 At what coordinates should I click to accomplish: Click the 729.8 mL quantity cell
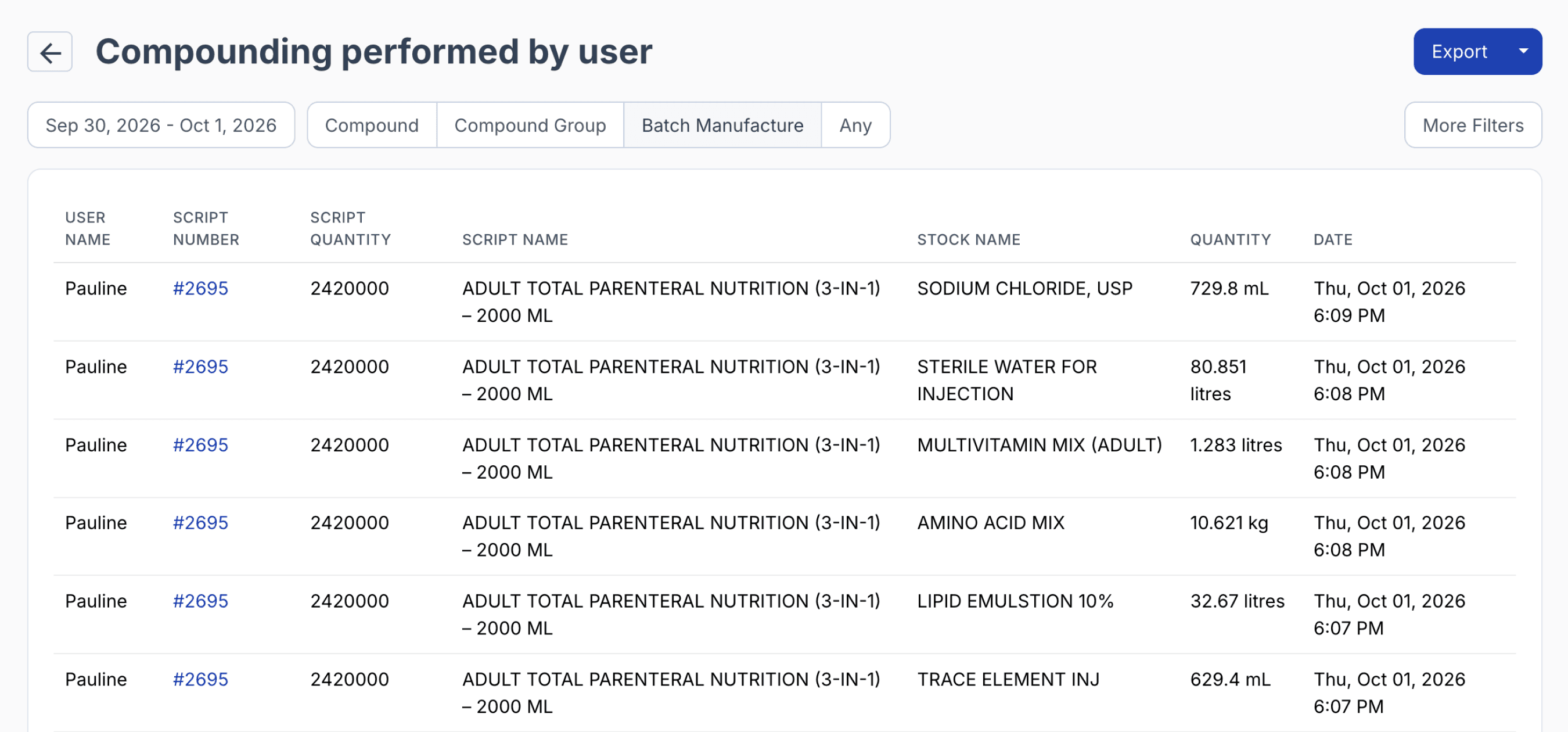[x=1229, y=288]
